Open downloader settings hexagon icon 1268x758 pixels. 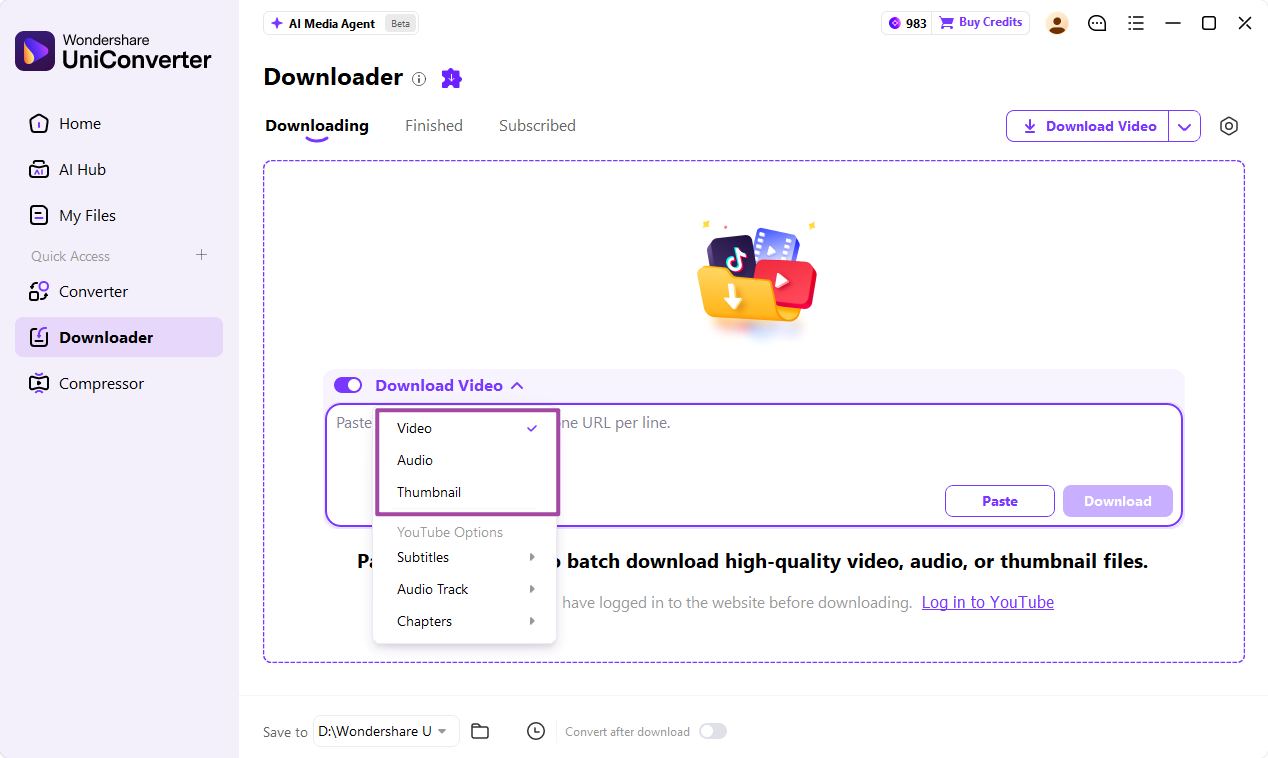point(1229,126)
